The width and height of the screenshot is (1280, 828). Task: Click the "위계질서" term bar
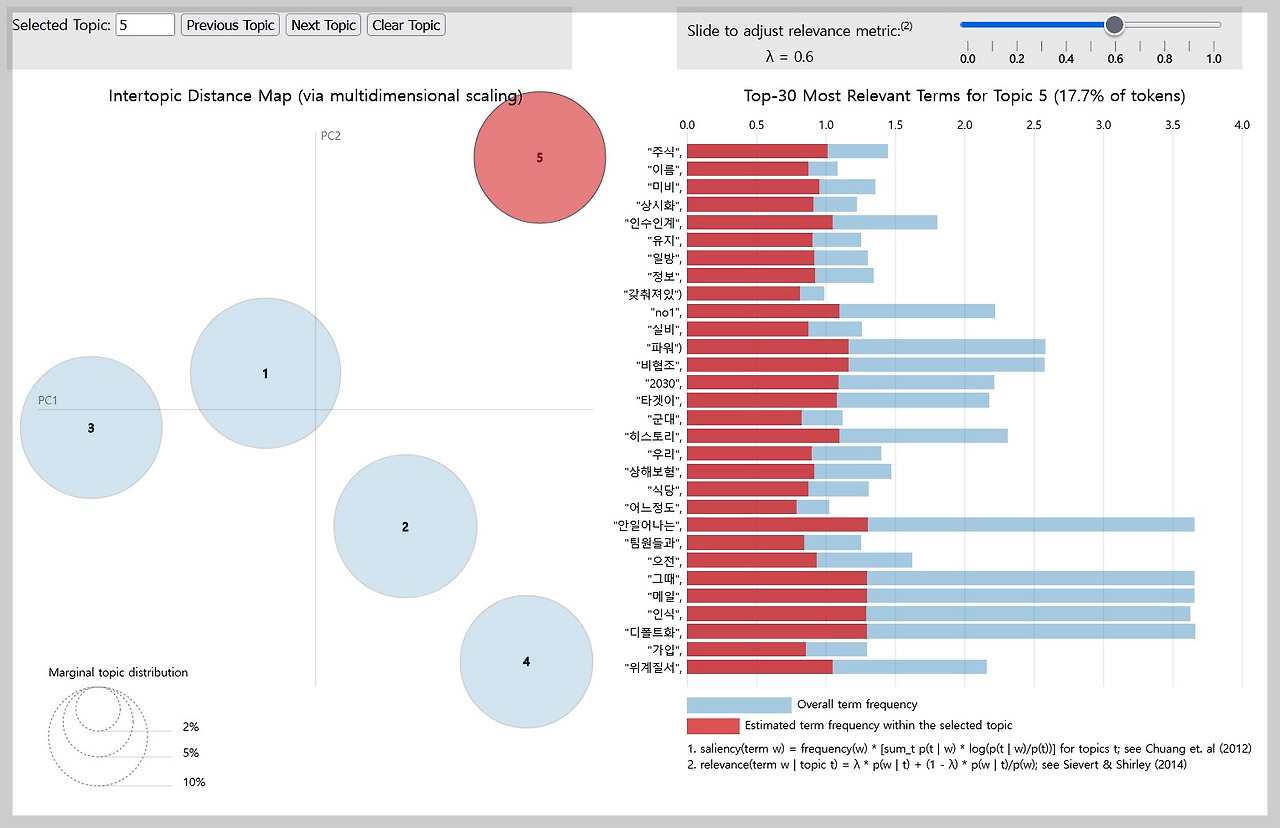[x=837, y=667]
